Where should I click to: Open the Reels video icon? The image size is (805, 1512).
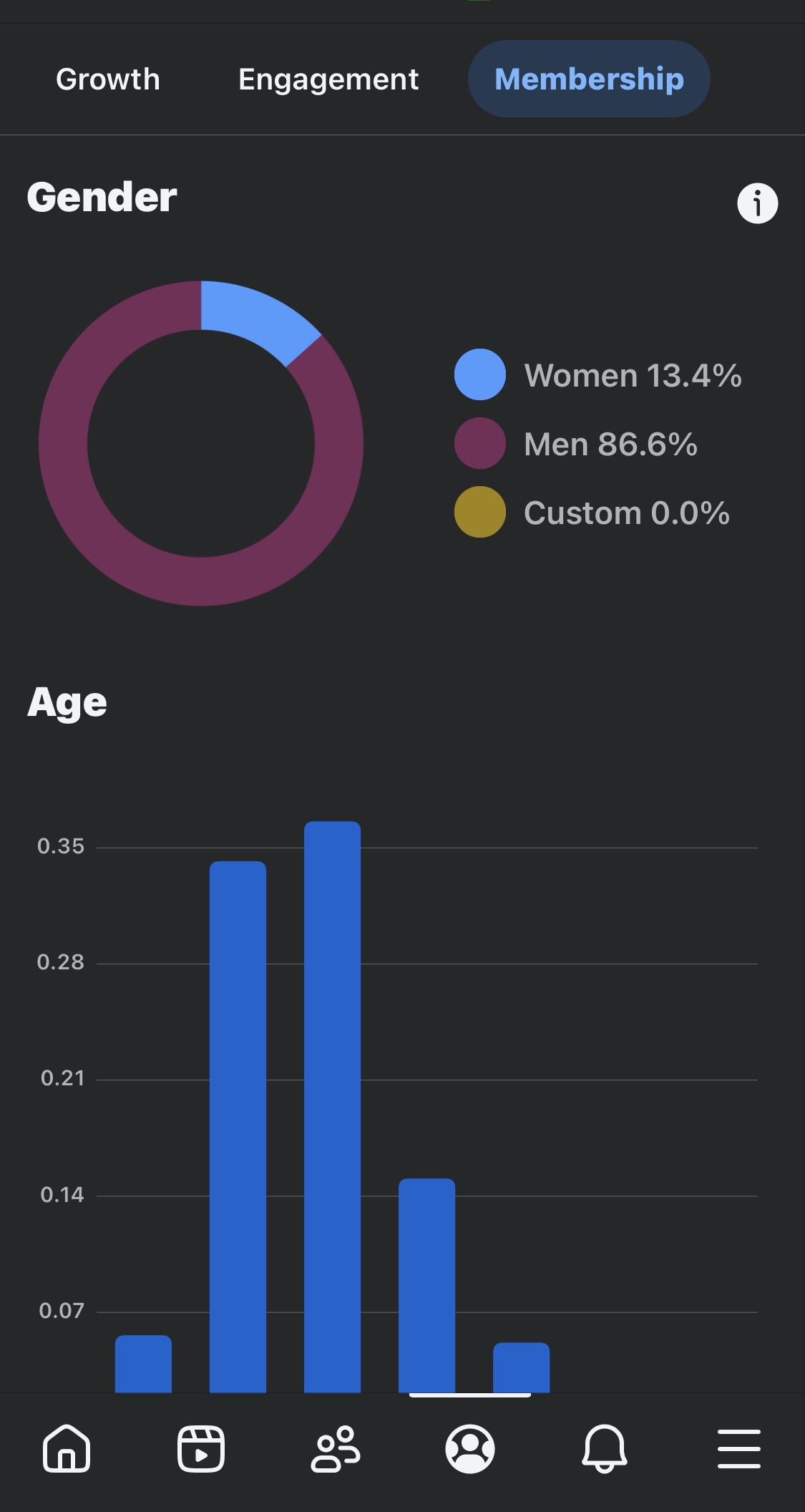[x=201, y=1448]
